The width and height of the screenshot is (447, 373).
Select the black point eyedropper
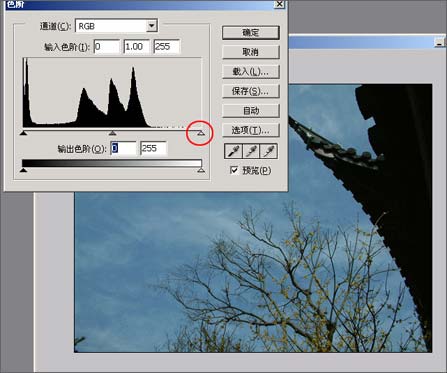(233, 152)
